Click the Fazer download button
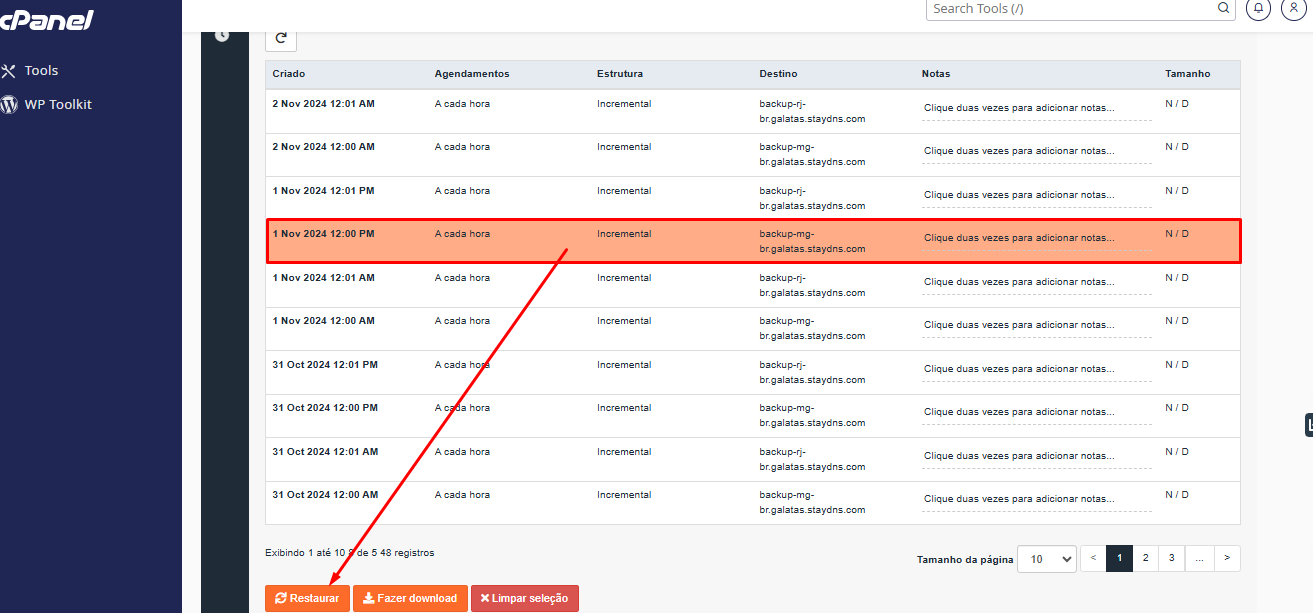1313x613 pixels. coord(410,598)
